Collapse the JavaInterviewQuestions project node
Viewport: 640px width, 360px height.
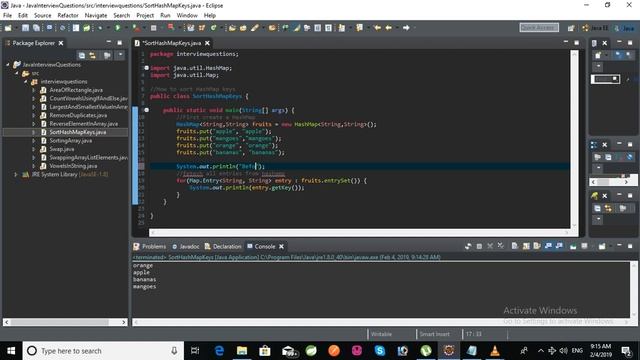click(x=8, y=65)
